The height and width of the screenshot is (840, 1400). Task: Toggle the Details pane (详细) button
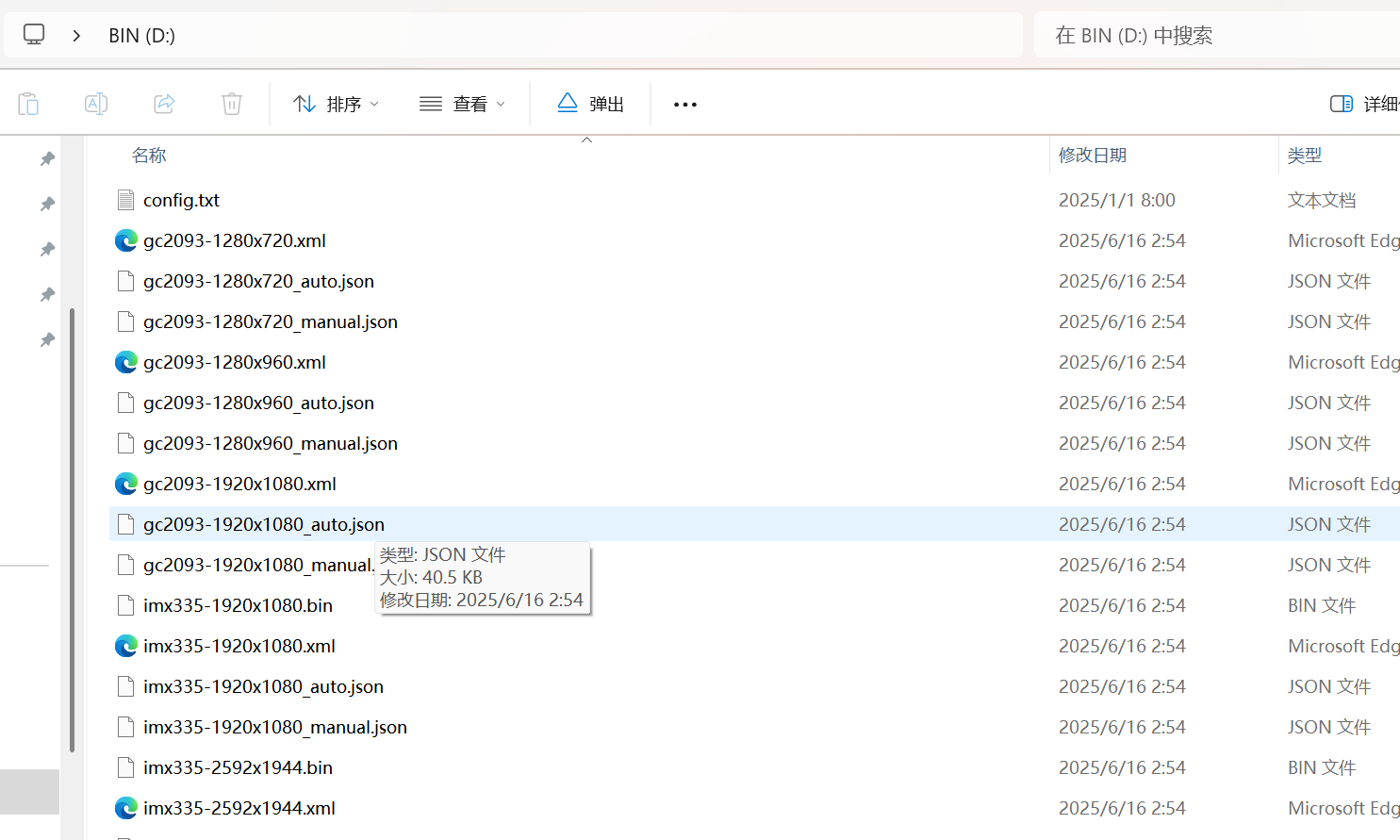pyautogui.click(x=1363, y=104)
